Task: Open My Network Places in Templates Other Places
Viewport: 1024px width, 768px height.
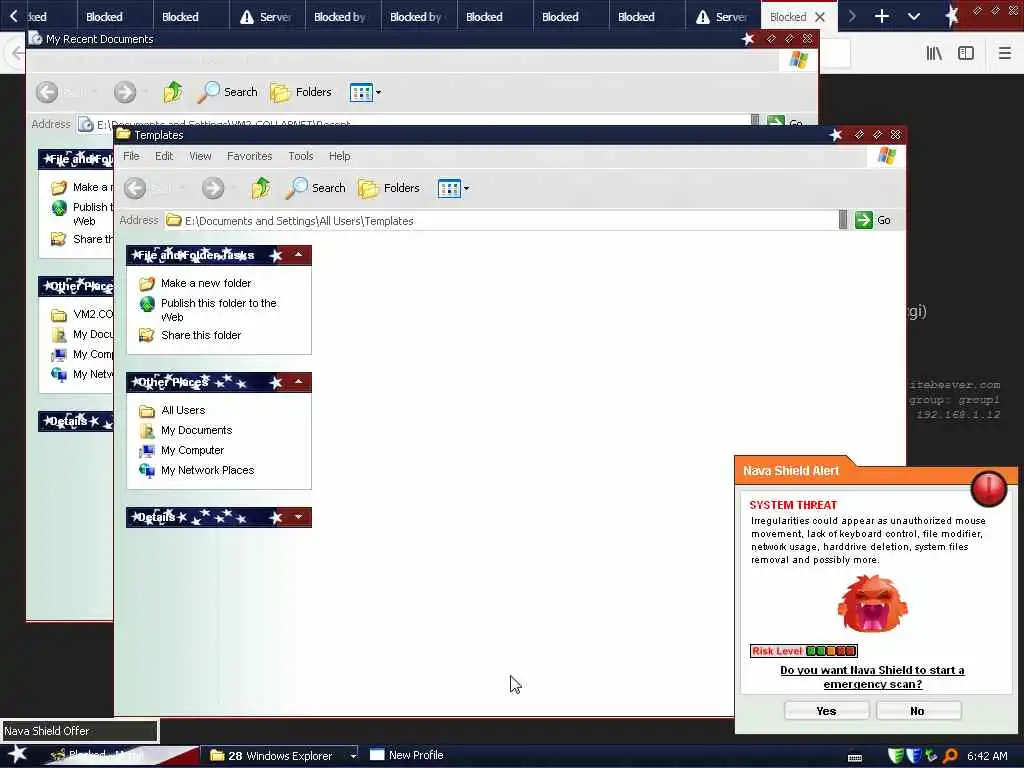Action: click(208, 470)
